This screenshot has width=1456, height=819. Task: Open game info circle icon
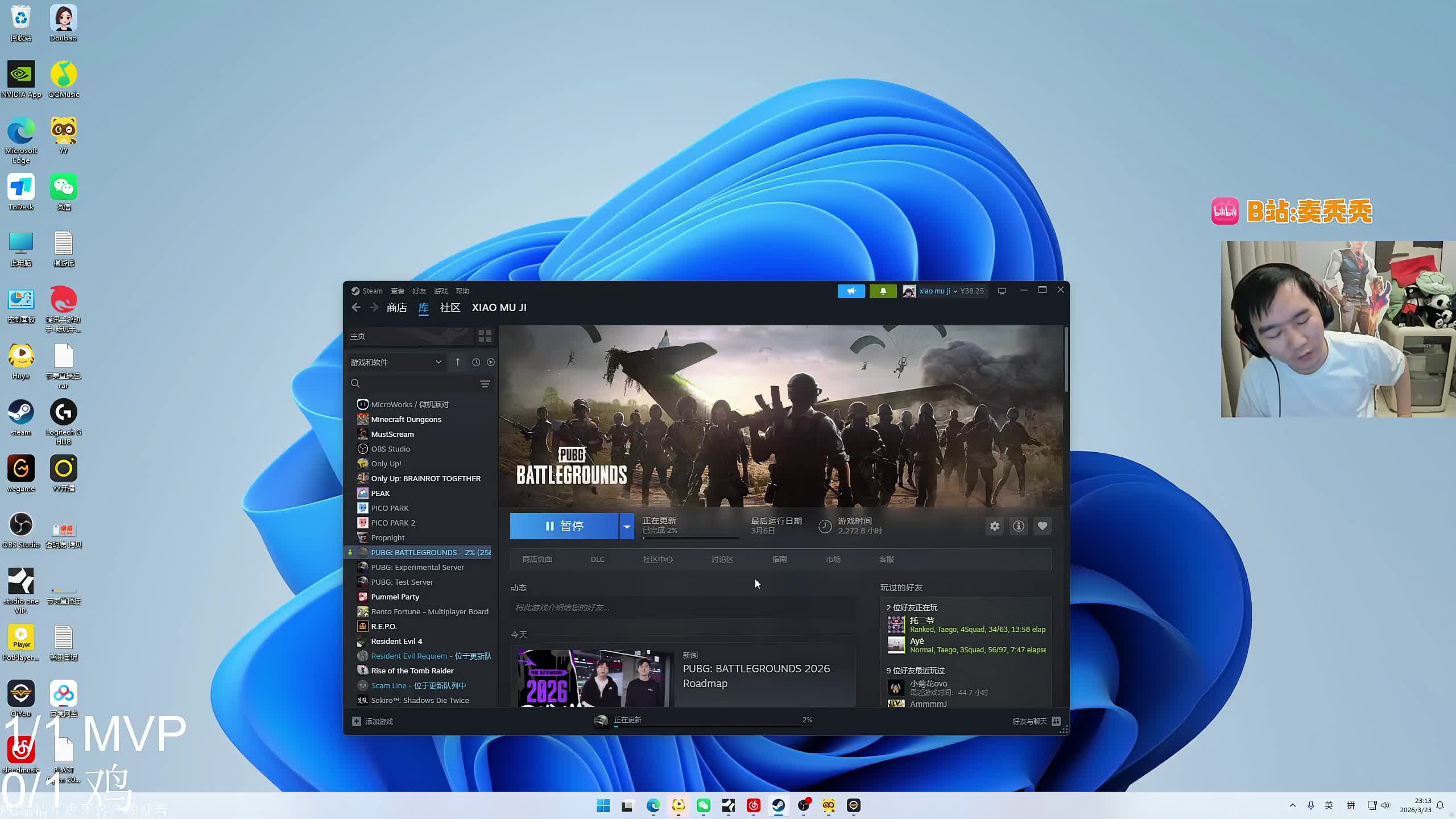[x=1018, y=526]
